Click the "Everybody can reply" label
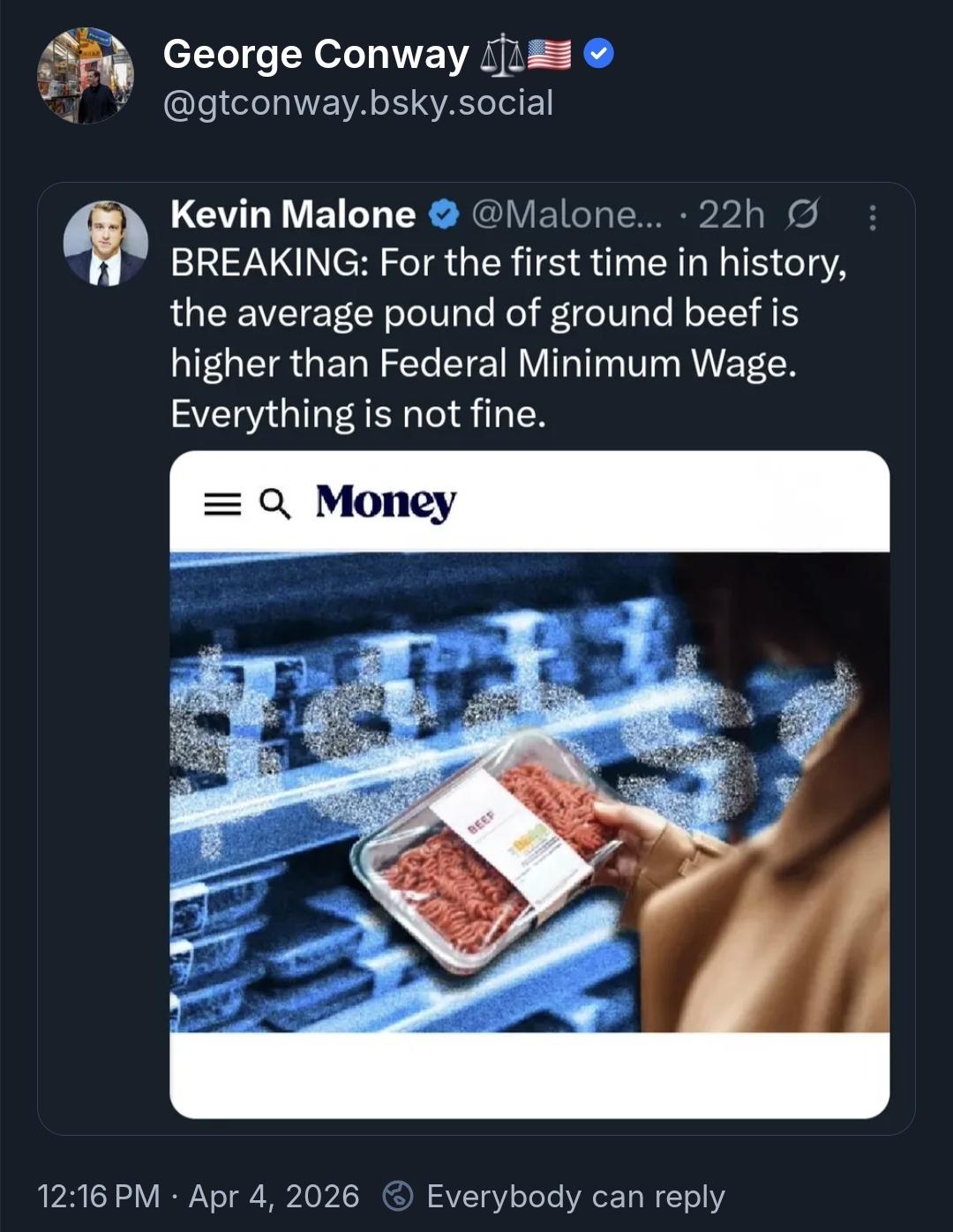The height and width of the screenshot is (1232, 953). (575, 1196)
